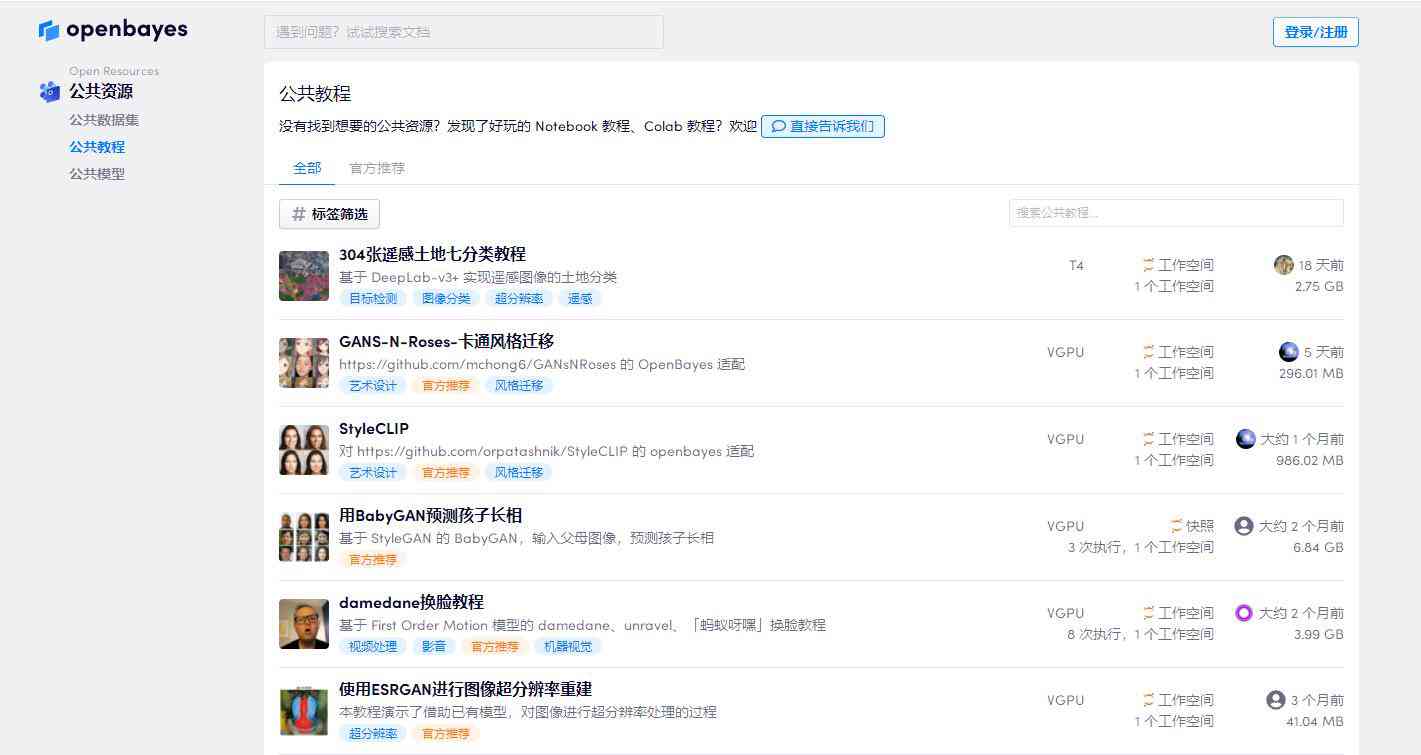
Task: Click author avatar on 304张遥感土地七分类教程 row
Action: (1284, 265)
